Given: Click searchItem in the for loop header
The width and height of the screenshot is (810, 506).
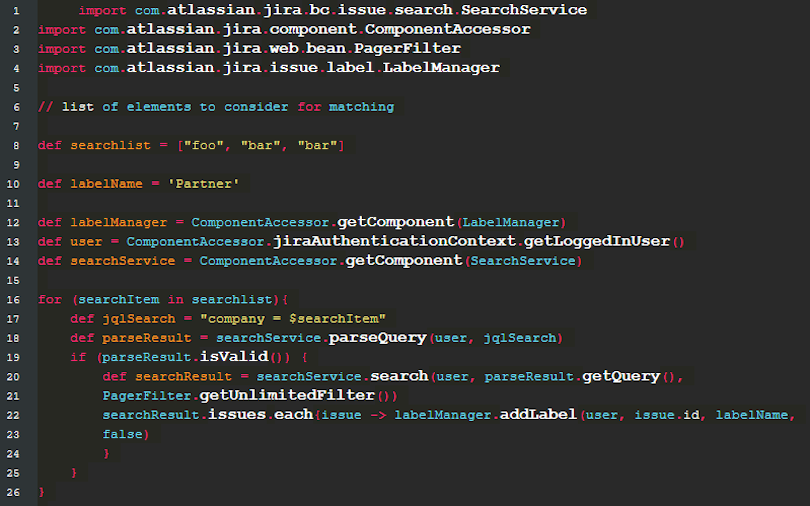Looking at the screenshot, I should [119, 299].
